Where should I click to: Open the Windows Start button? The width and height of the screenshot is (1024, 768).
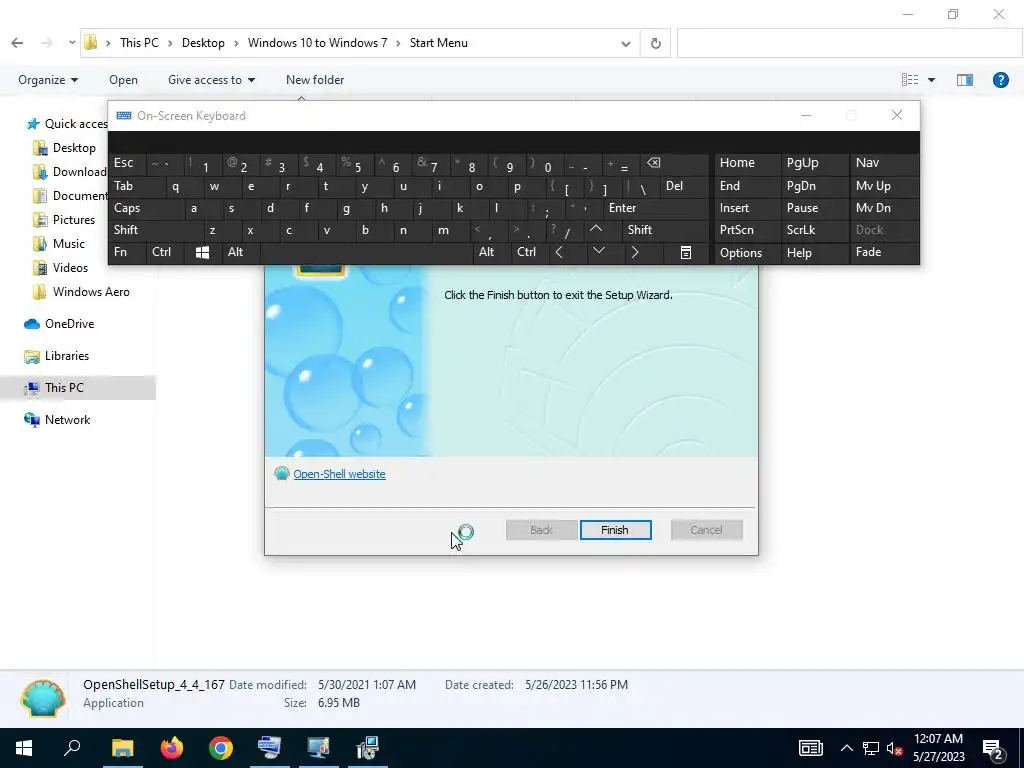pos(24,748)
